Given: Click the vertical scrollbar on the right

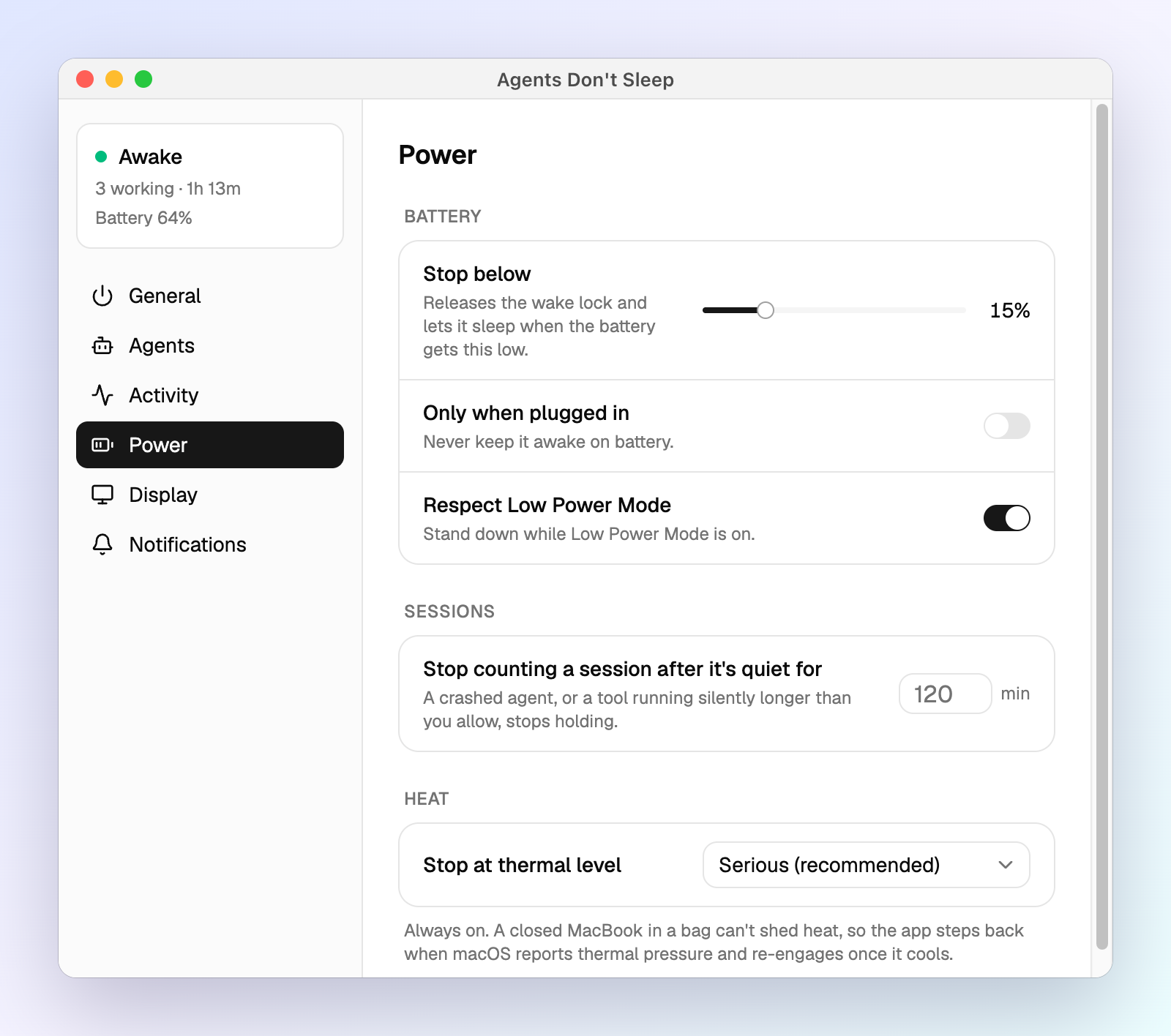Looking at the screenshot, I should pyautogui.click(x=1102, y=527).
